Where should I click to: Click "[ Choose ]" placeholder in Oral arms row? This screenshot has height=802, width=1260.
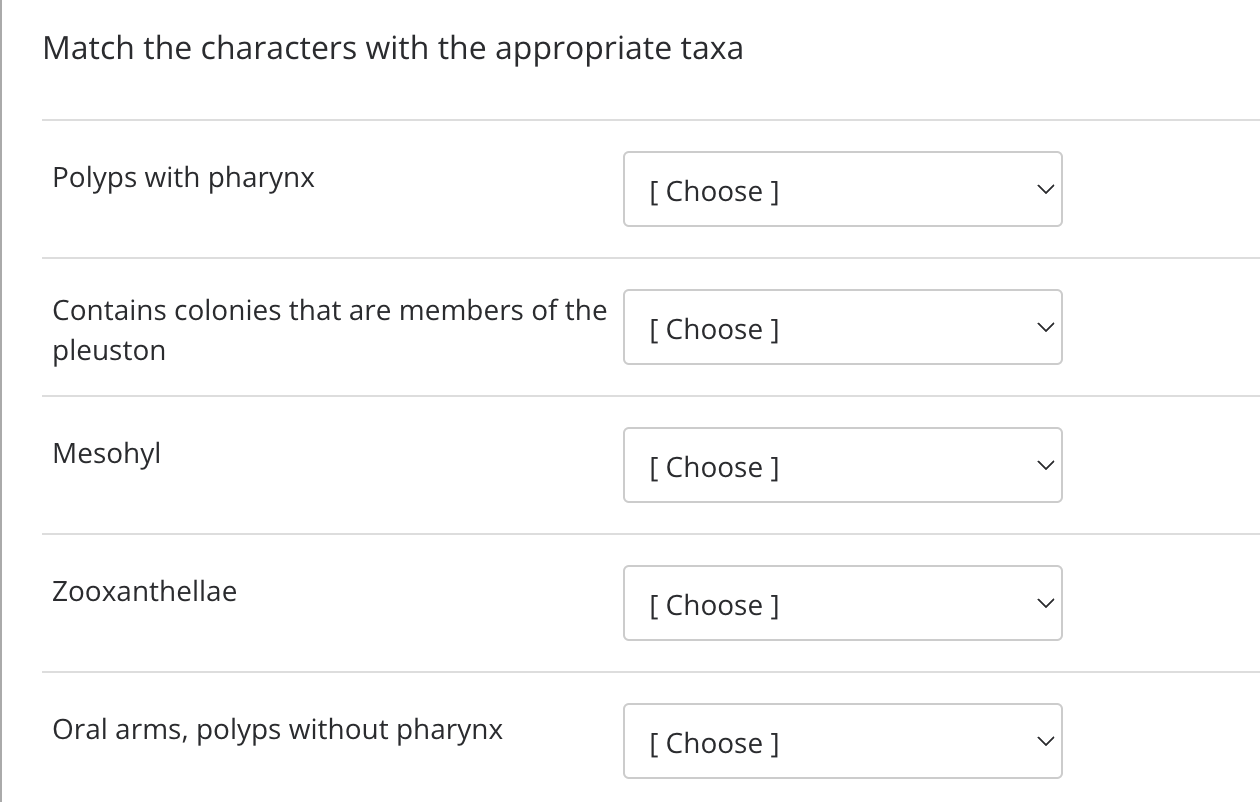pyautogui.click(x=713, y=743)
